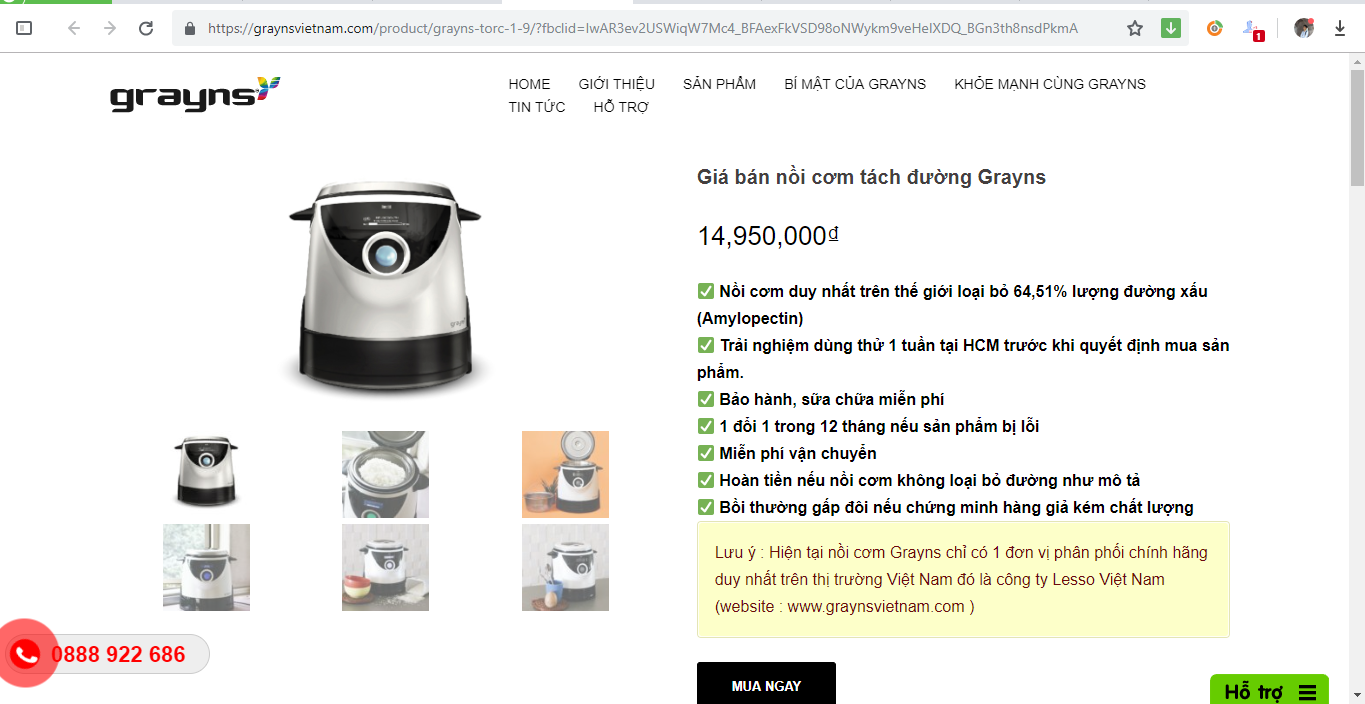The image size is (1365, 704).
Task: Click the MUA NGAY button
Action: [766, 685]
